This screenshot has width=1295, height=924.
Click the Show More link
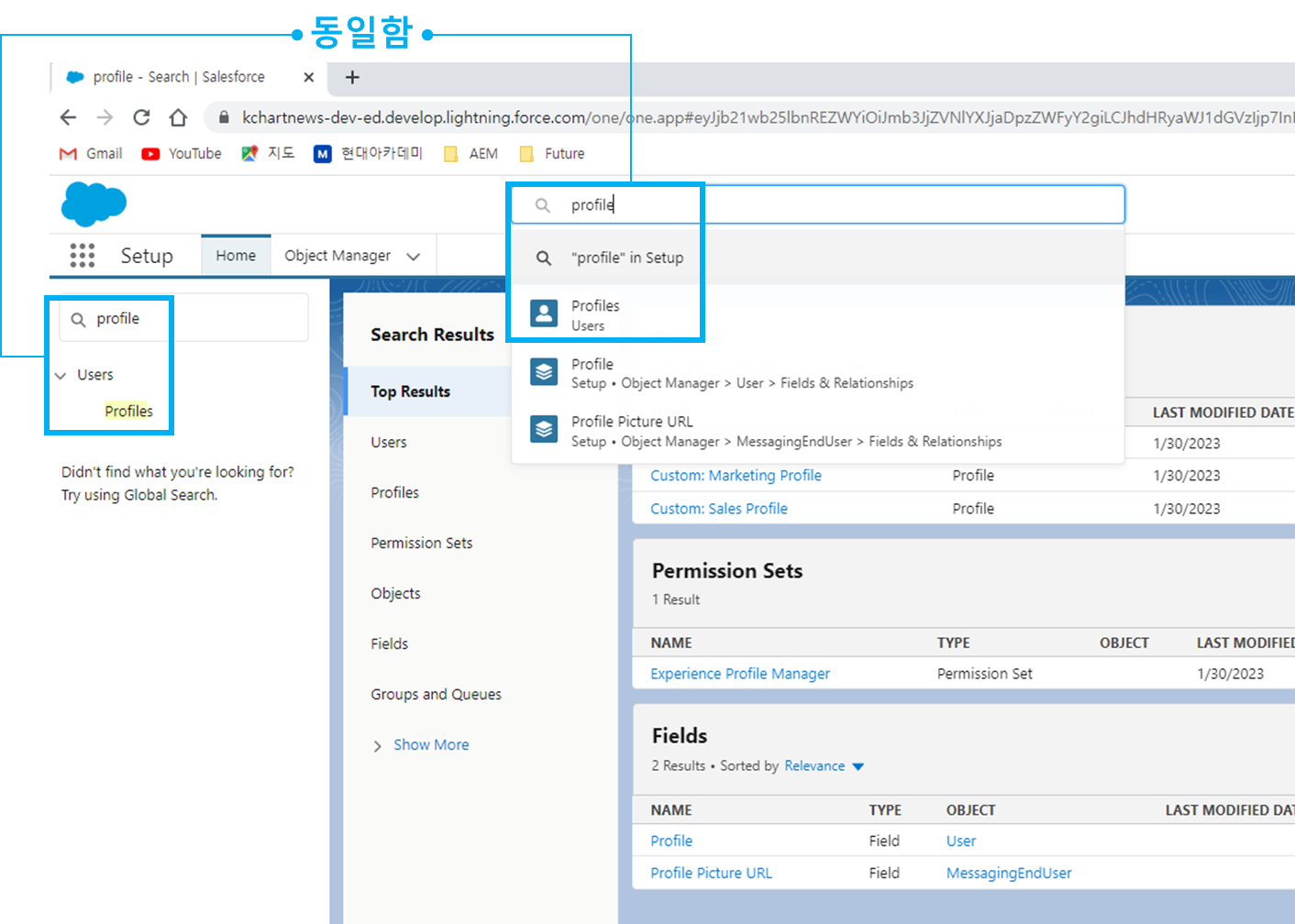[x=431, y=744]
